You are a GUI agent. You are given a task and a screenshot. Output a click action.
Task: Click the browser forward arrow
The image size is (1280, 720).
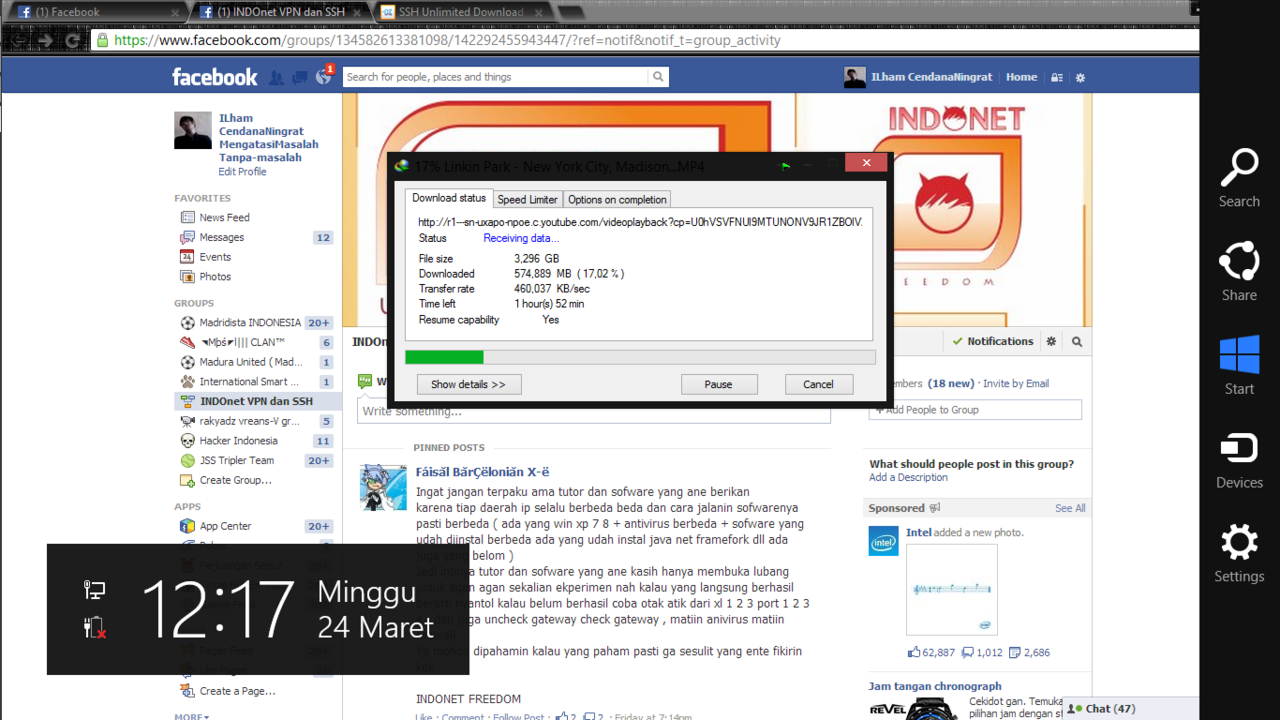(46, 40)
